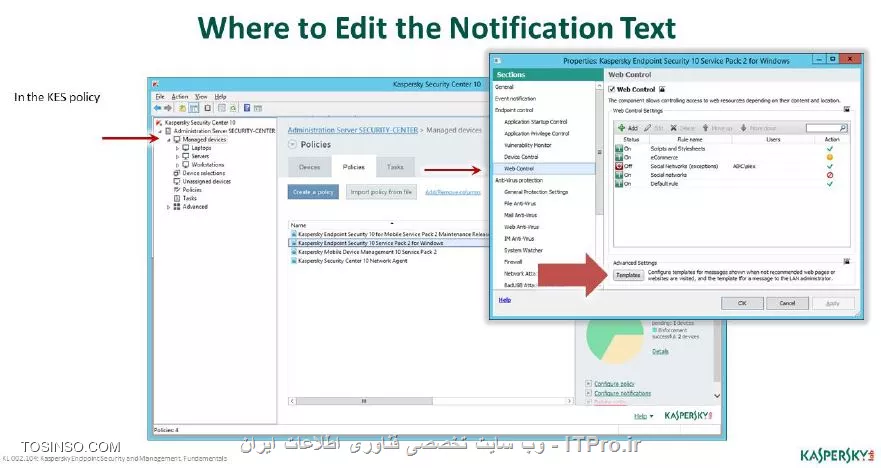Click Import policy from file button
The height and width of the screenshot is (468, 881).
point(381,192)
